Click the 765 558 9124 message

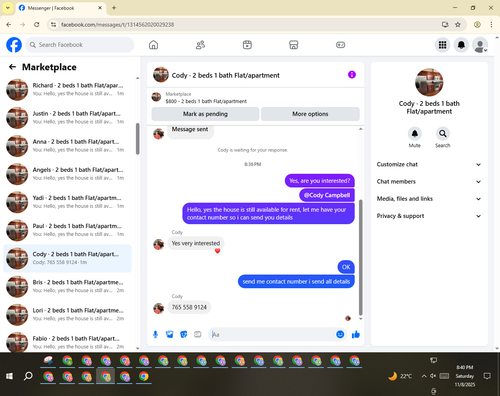coord(189,307)
